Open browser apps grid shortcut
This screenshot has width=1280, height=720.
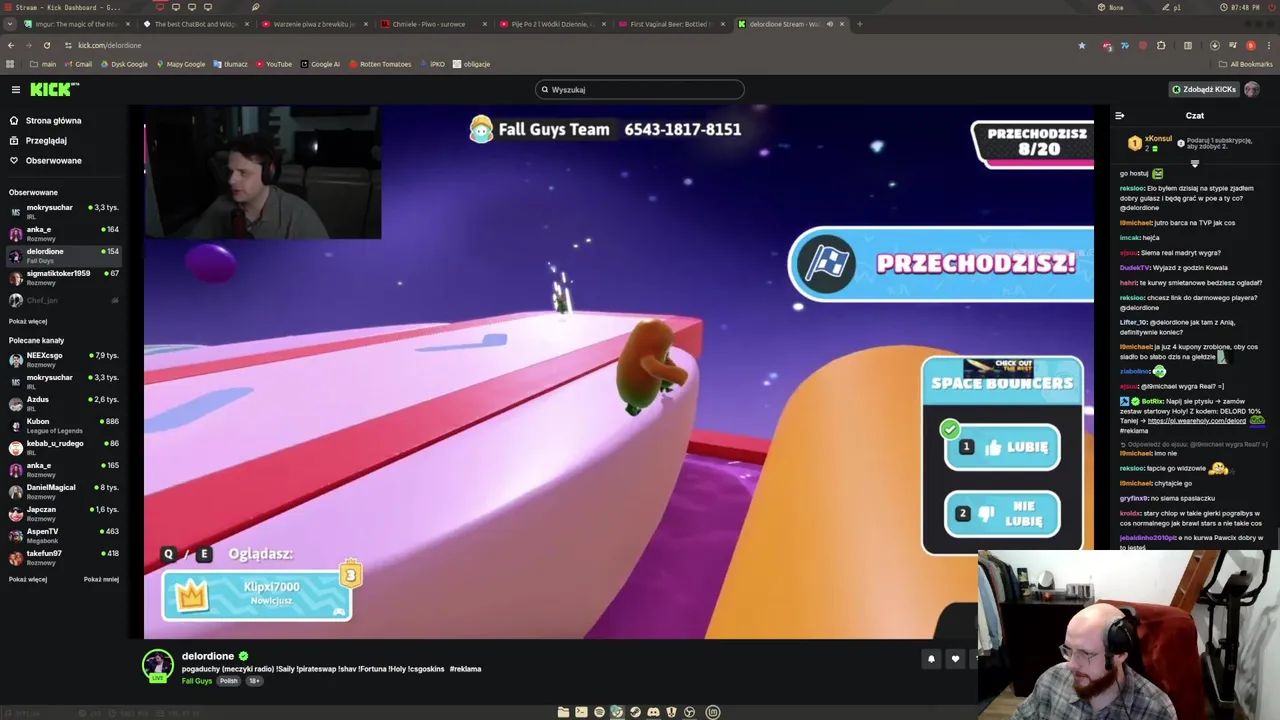(x=10, y=64)
